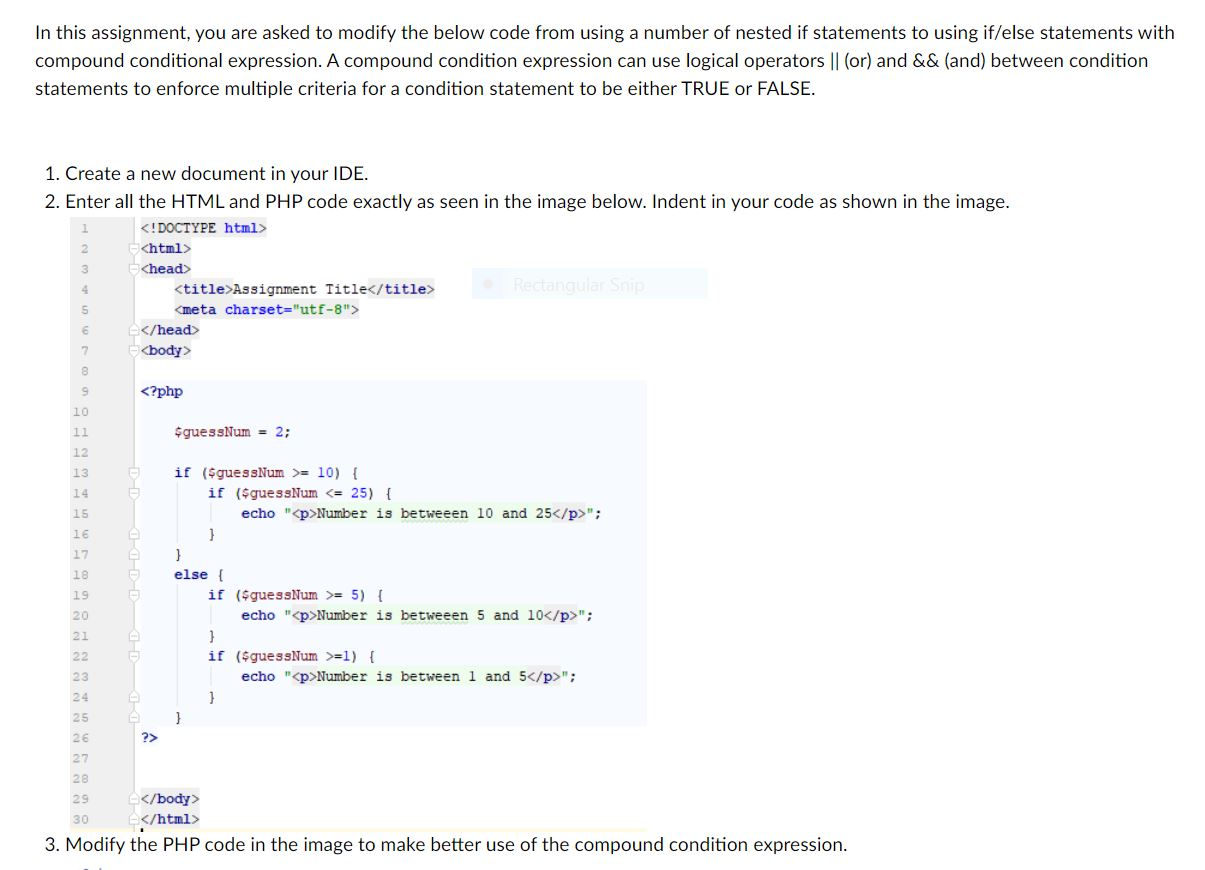Click the red dot icon beside Rectangular Snip

pyautogui.click(x=487, y=283)
